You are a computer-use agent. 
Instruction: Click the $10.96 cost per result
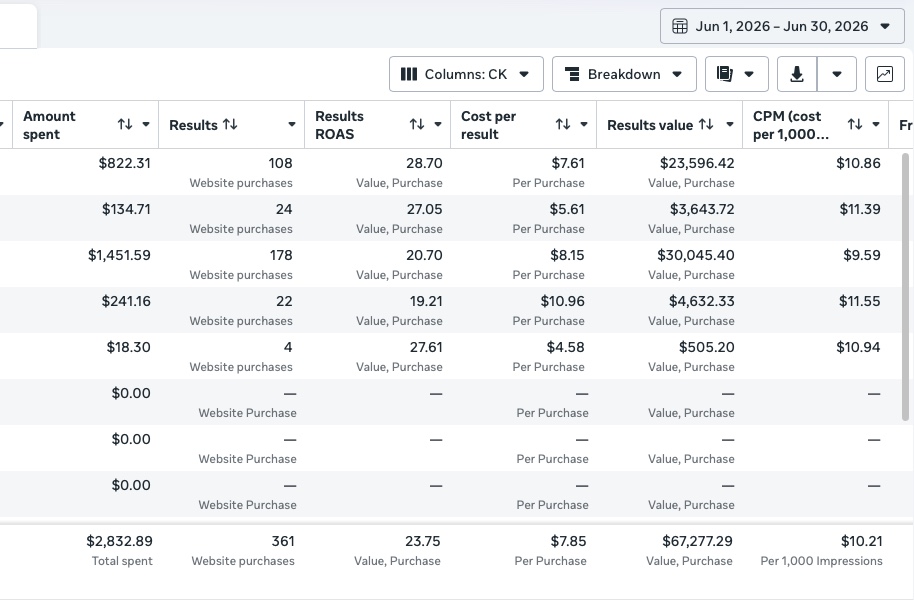[563, 301]
